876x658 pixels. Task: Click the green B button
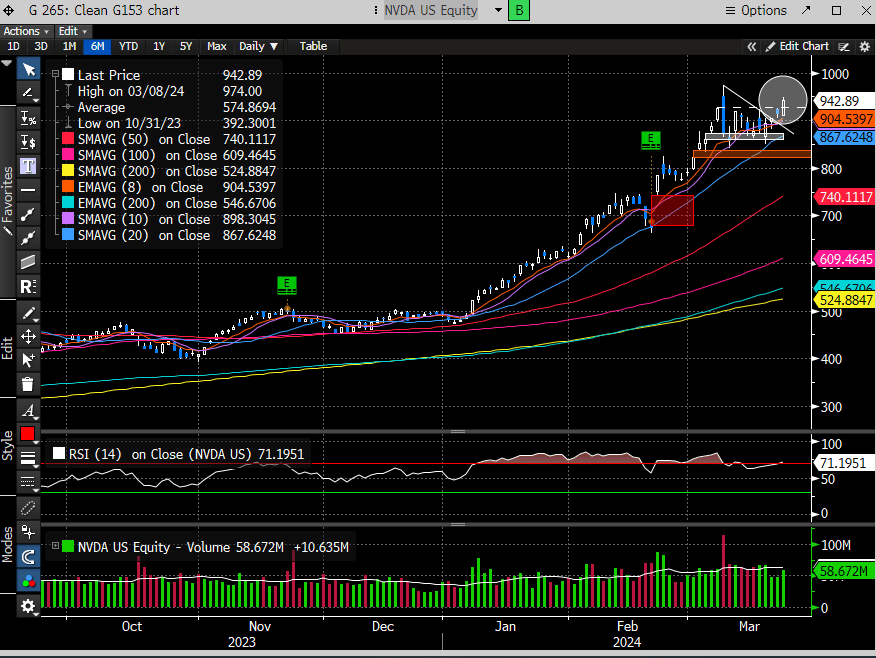coord(519,10)
